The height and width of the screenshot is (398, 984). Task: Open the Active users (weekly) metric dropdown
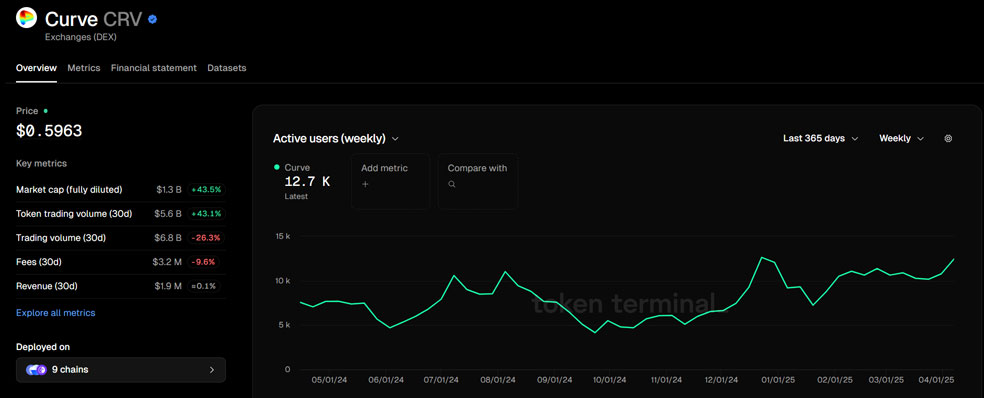tap(336, 139)
